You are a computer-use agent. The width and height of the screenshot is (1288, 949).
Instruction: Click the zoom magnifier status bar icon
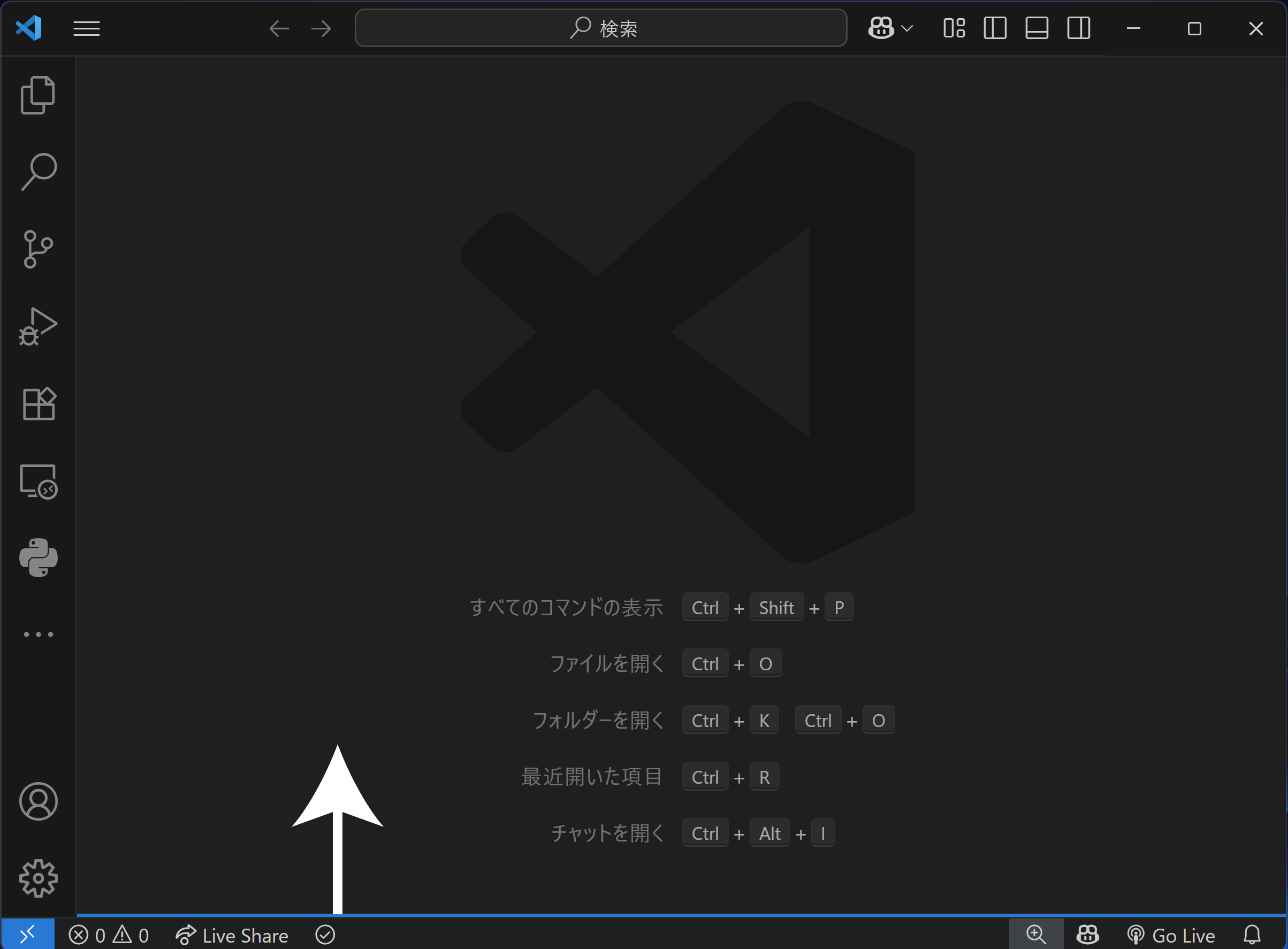[1037, 935]
